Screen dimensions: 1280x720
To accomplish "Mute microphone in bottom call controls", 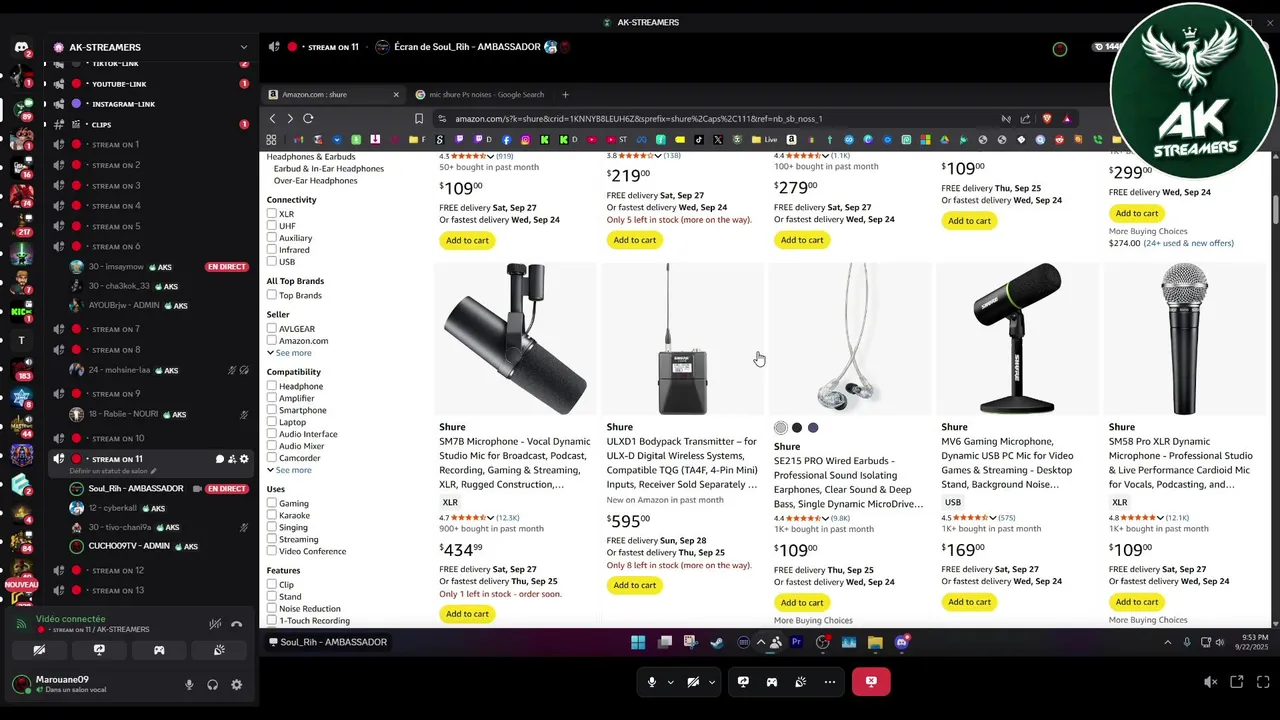I will click(652, 682).
